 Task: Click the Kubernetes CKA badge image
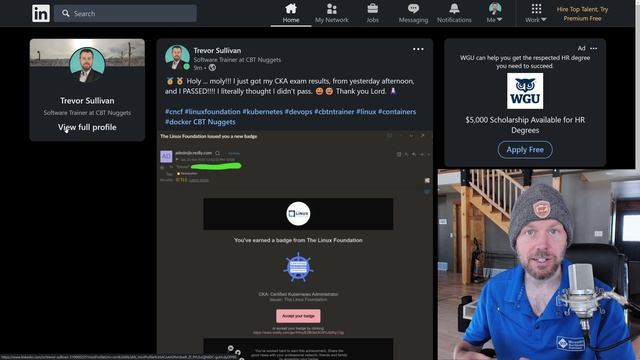(x=298, y=267)
